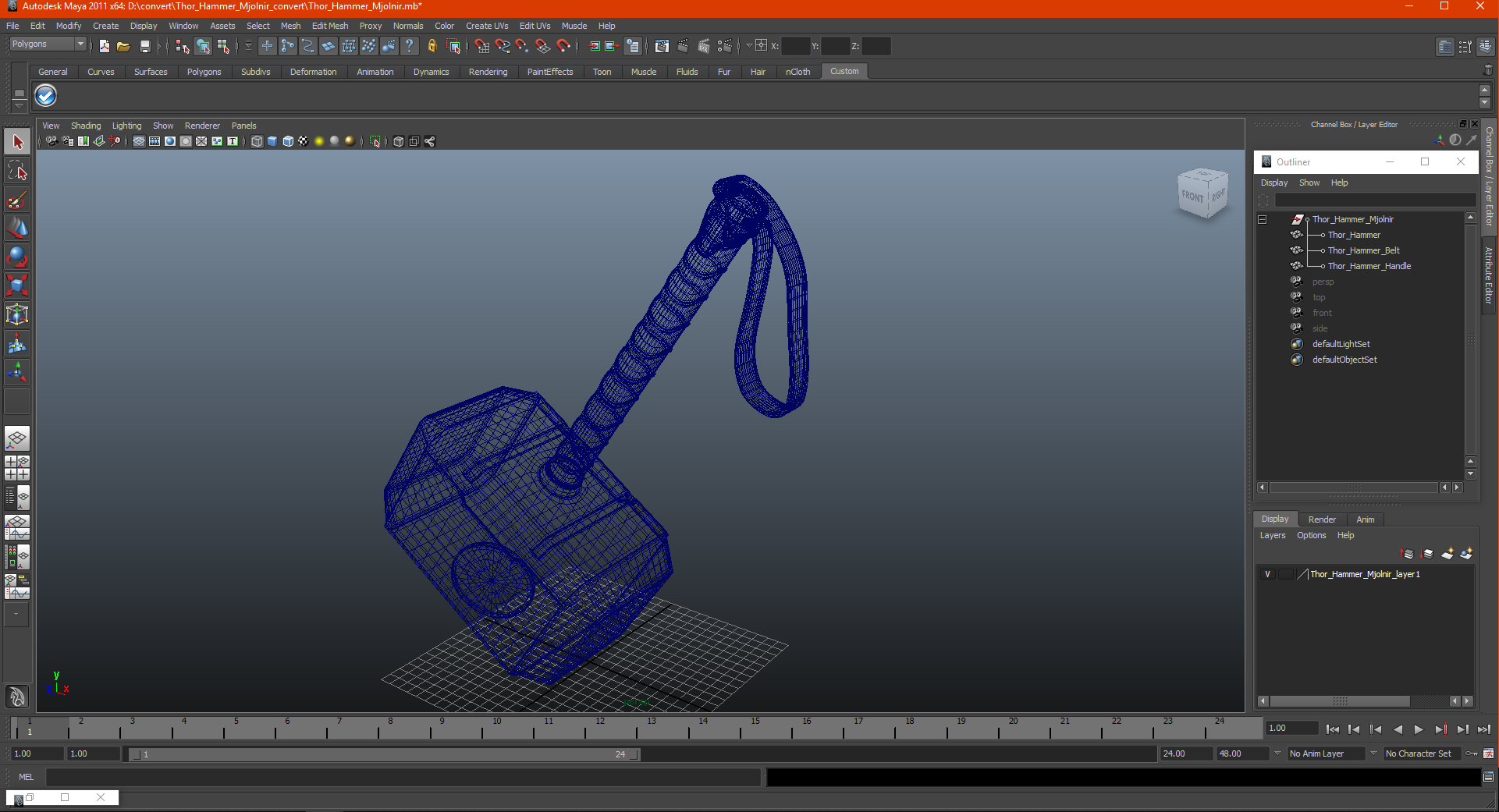Activate the Lasso select tool

coord(17,171)
